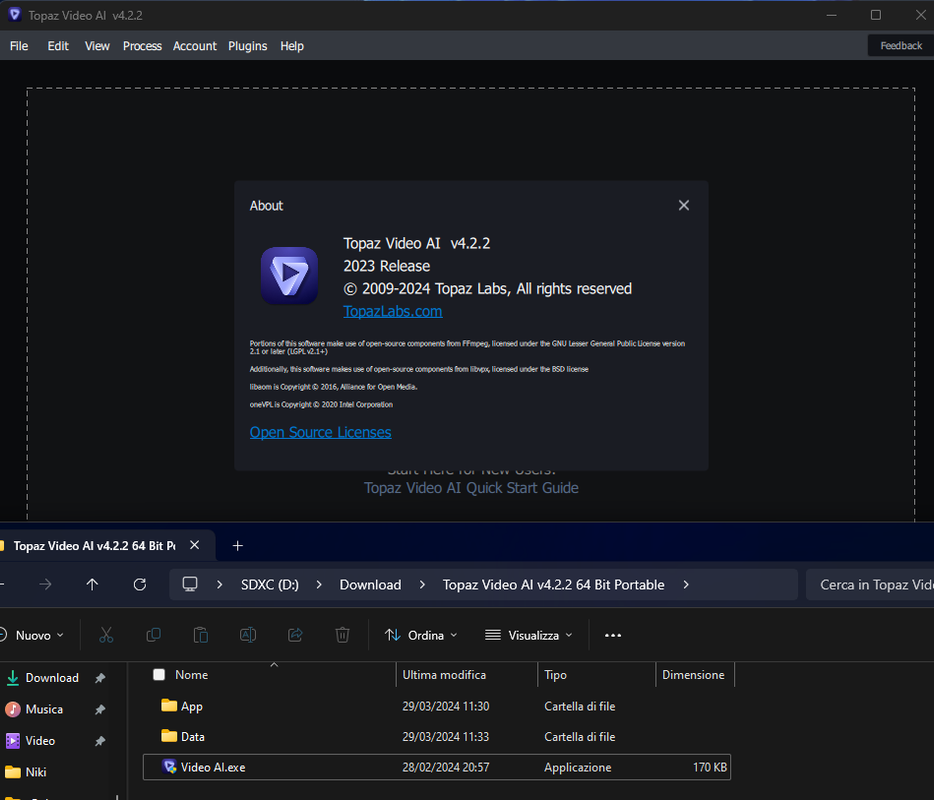The width and height of the screenshot is (934, 800).
Task: Click the PC monitor icon in the address bar
Action: (x=190, y=584)
